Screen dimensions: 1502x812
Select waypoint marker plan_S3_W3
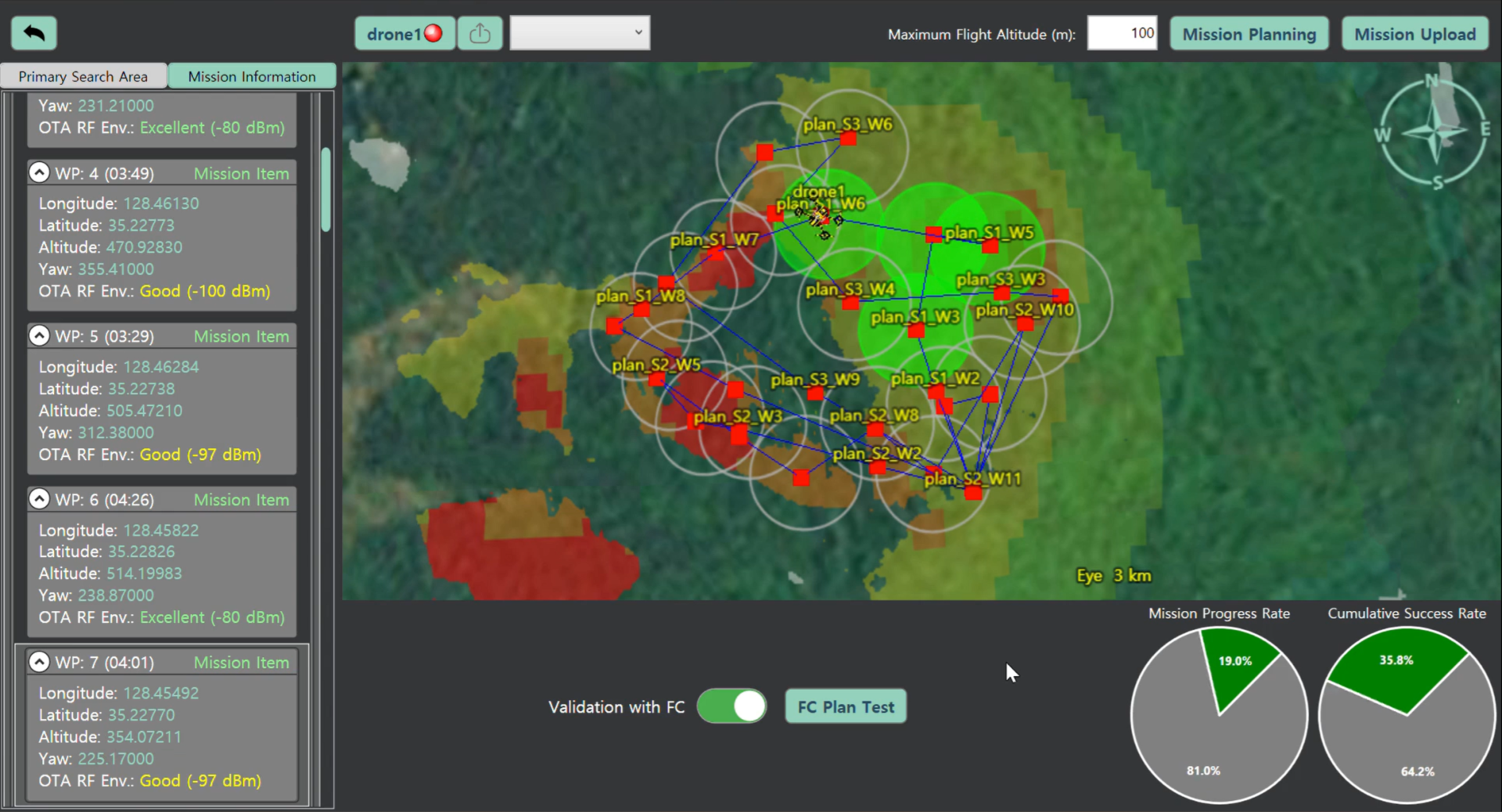pos(1001,293)
